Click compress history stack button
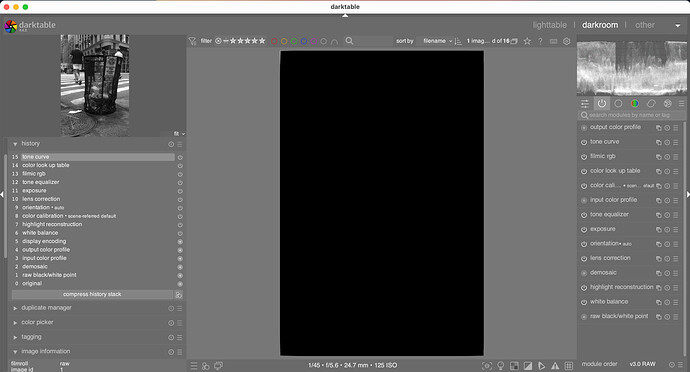This screenshot has height=372, width=690. [x=92, y=294]
